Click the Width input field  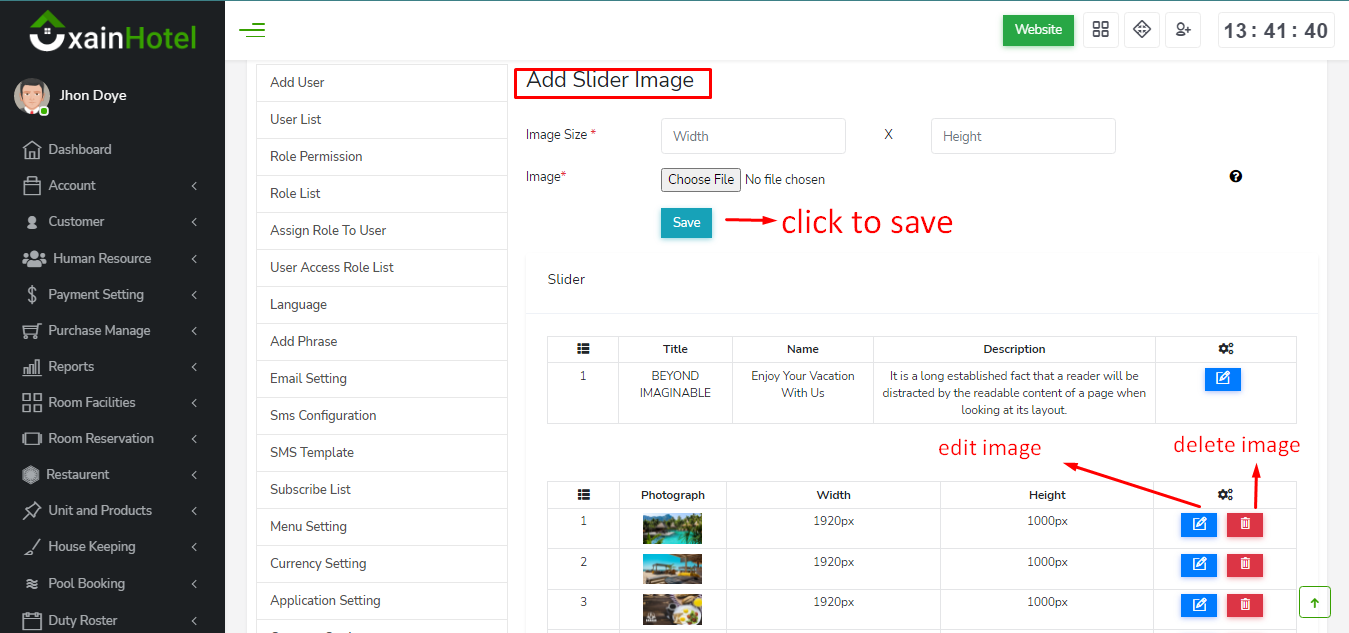(753, 136)
